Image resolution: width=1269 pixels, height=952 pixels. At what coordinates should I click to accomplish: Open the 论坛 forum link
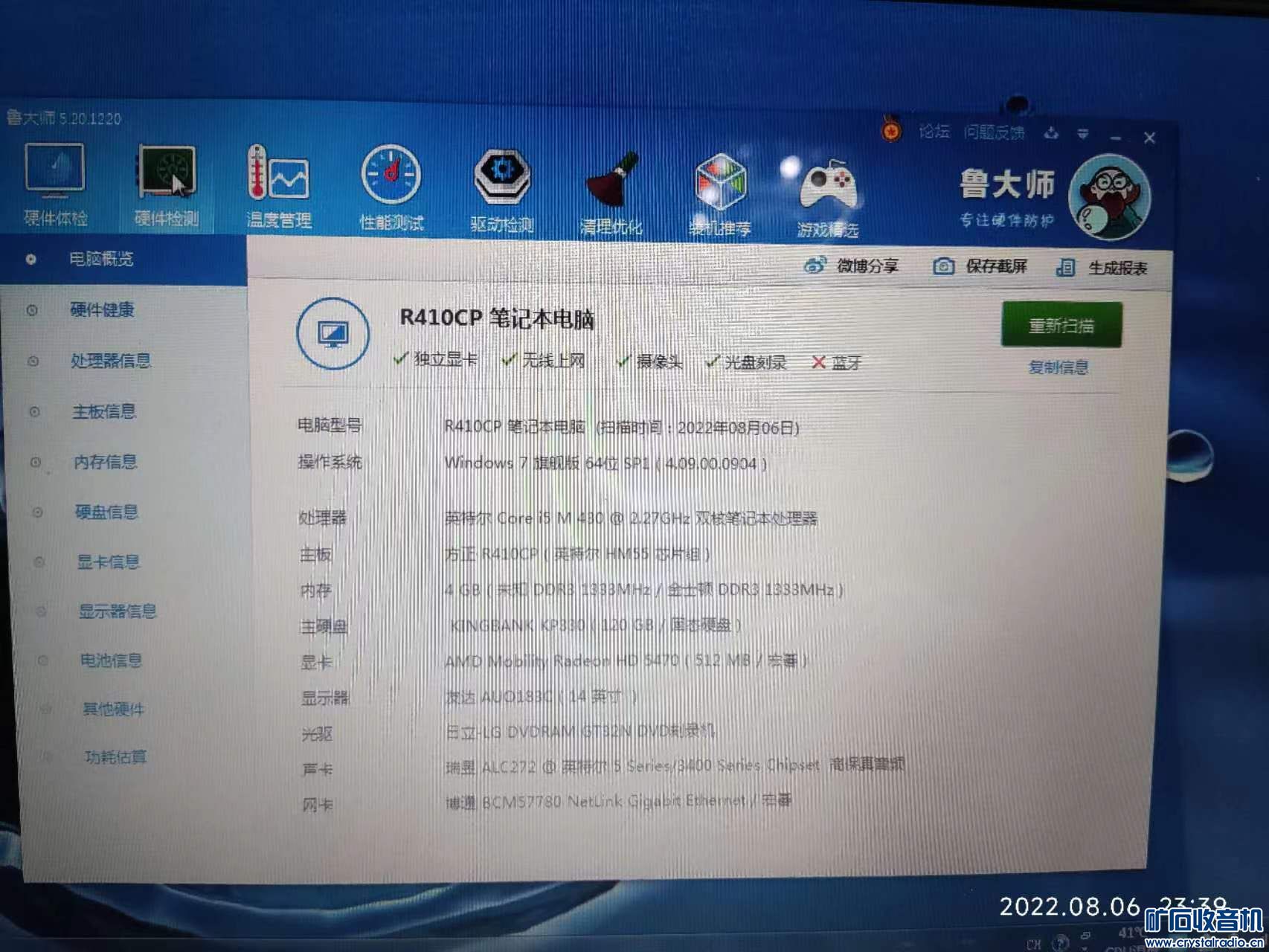coord(934,132)
